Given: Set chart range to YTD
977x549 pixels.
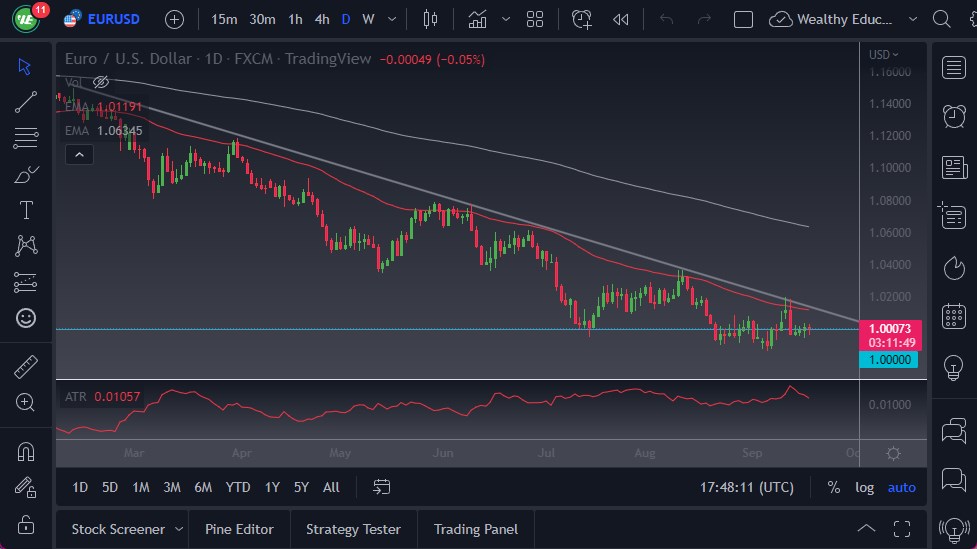Looking at the screenshot, I should point(238,487).
